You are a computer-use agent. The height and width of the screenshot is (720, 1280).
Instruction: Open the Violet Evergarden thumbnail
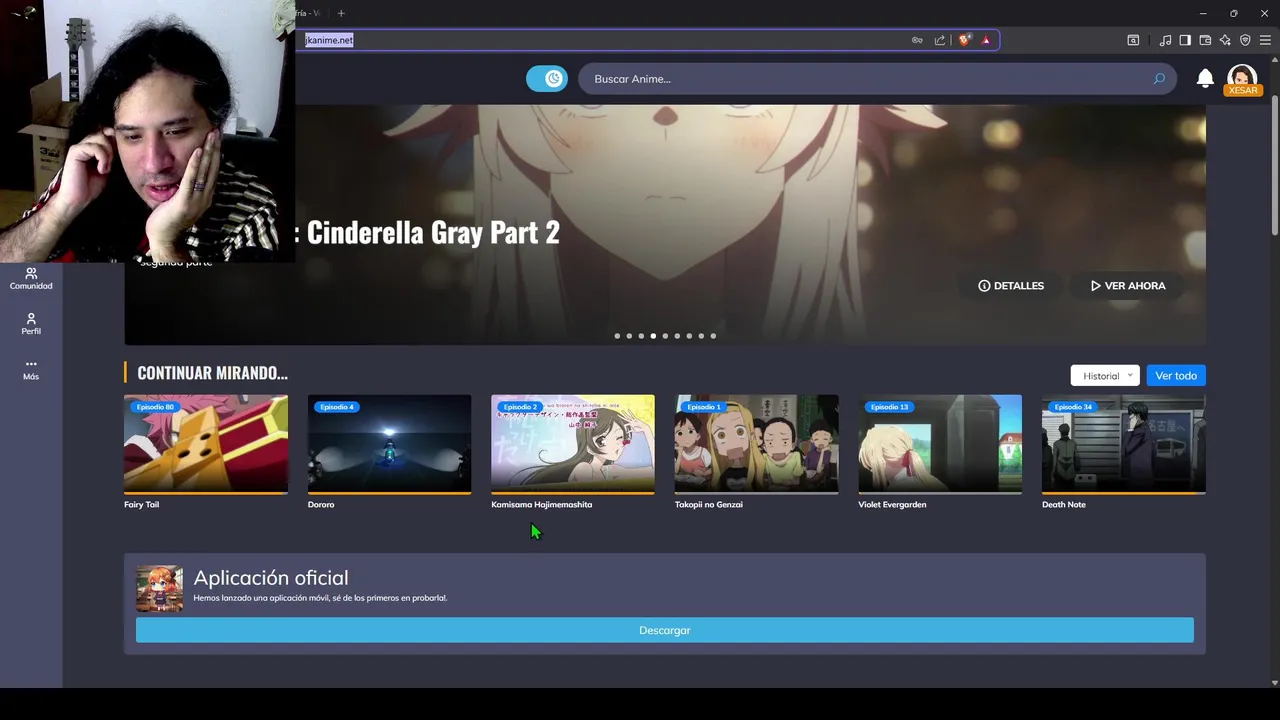click(x=940, y=444)
